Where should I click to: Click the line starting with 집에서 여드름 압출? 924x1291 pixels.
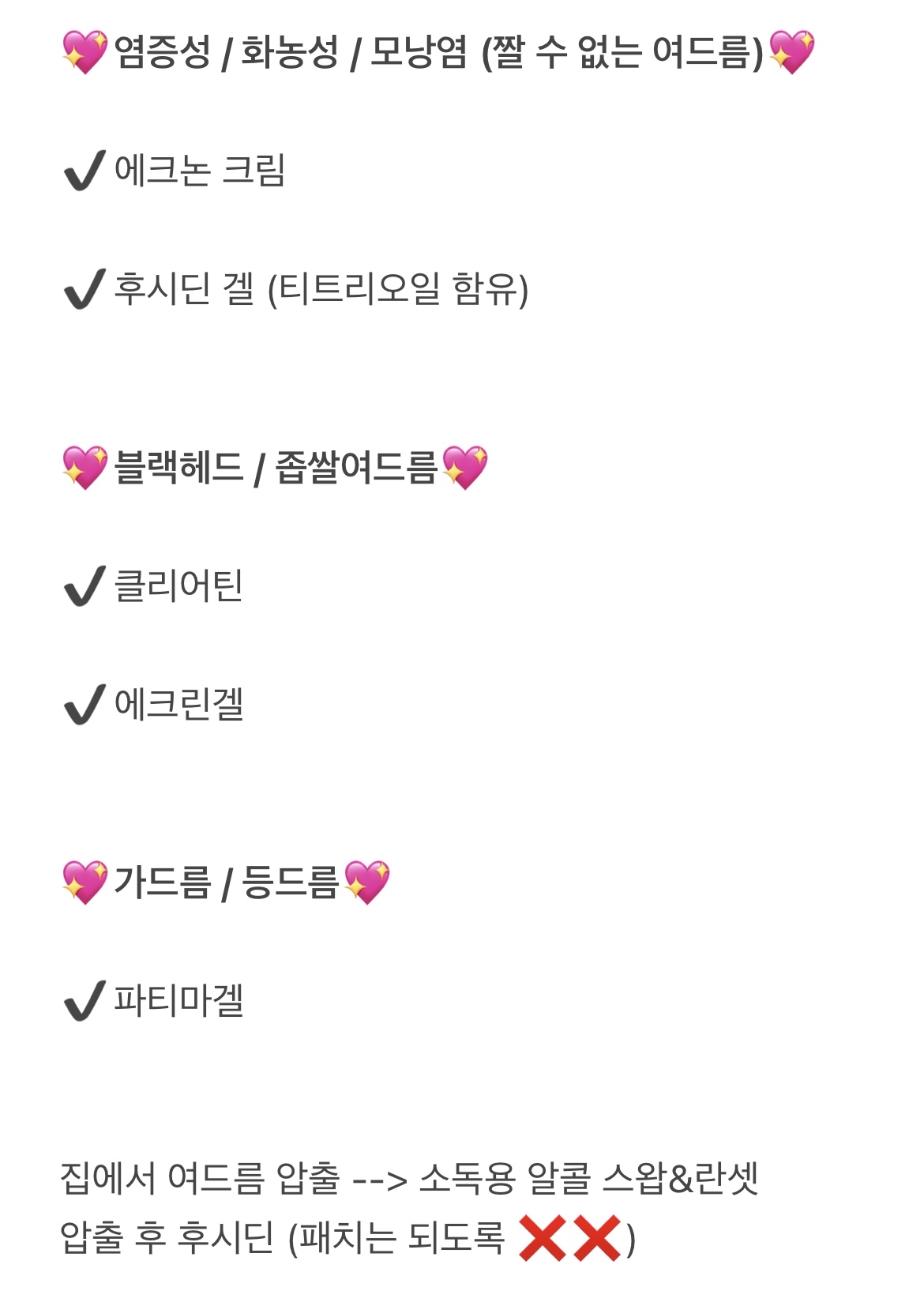pyautogui.click(x=409, y=1178)
